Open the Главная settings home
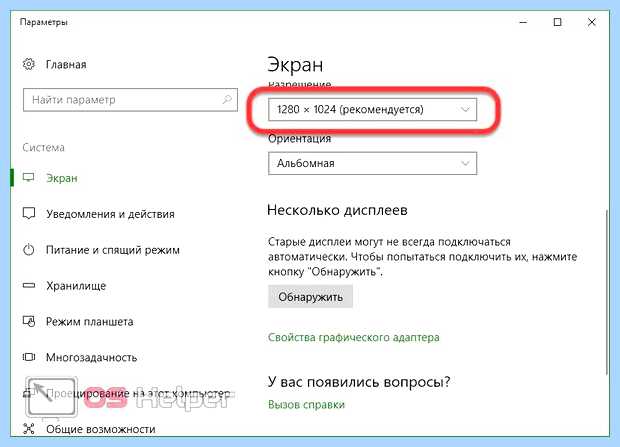The width and height of the screenshot is (620, 447). point(66,64)
